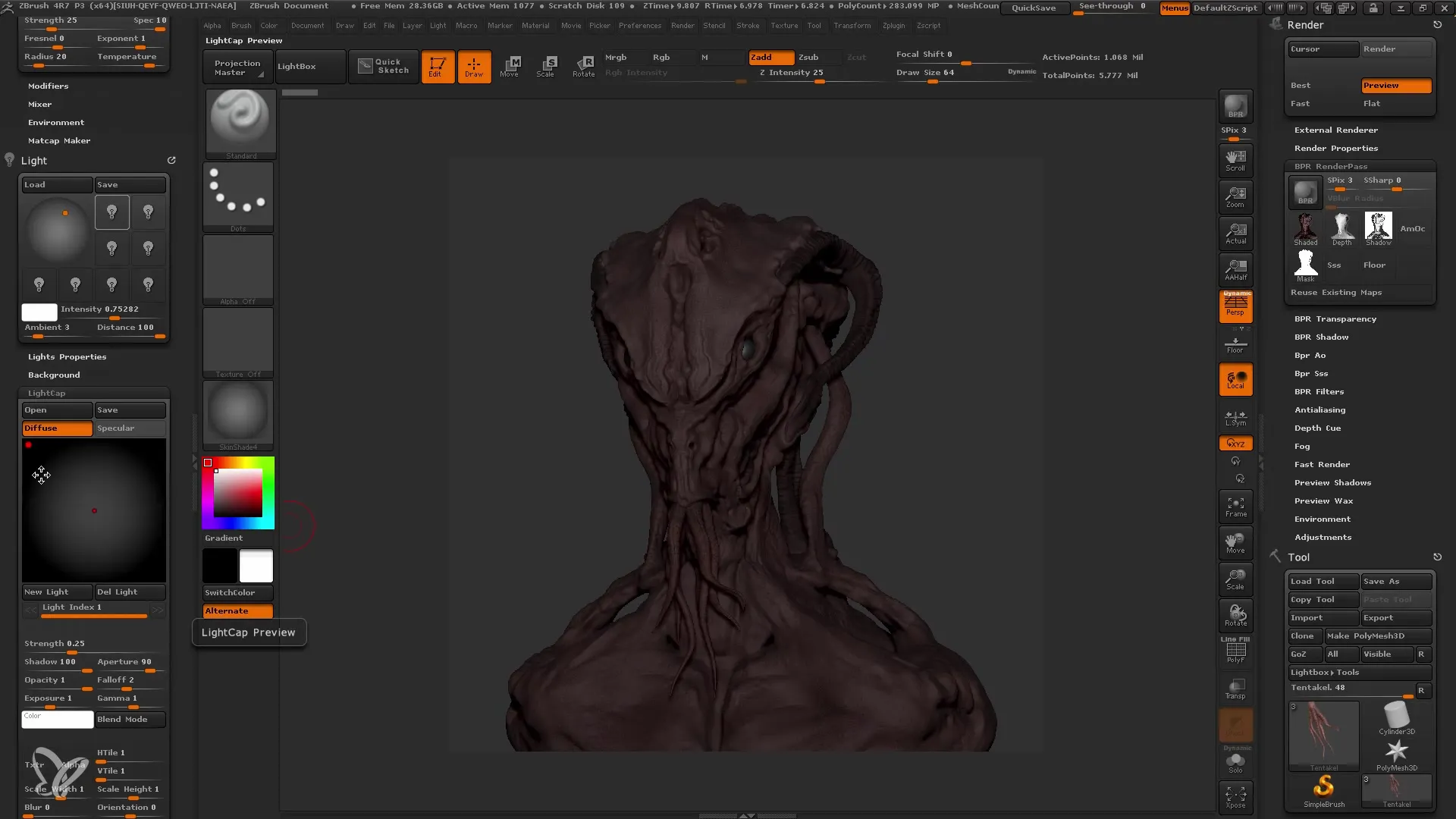Click the Xpose icon
This screenshot has height=819, width=1456.
pos(1235,798)
